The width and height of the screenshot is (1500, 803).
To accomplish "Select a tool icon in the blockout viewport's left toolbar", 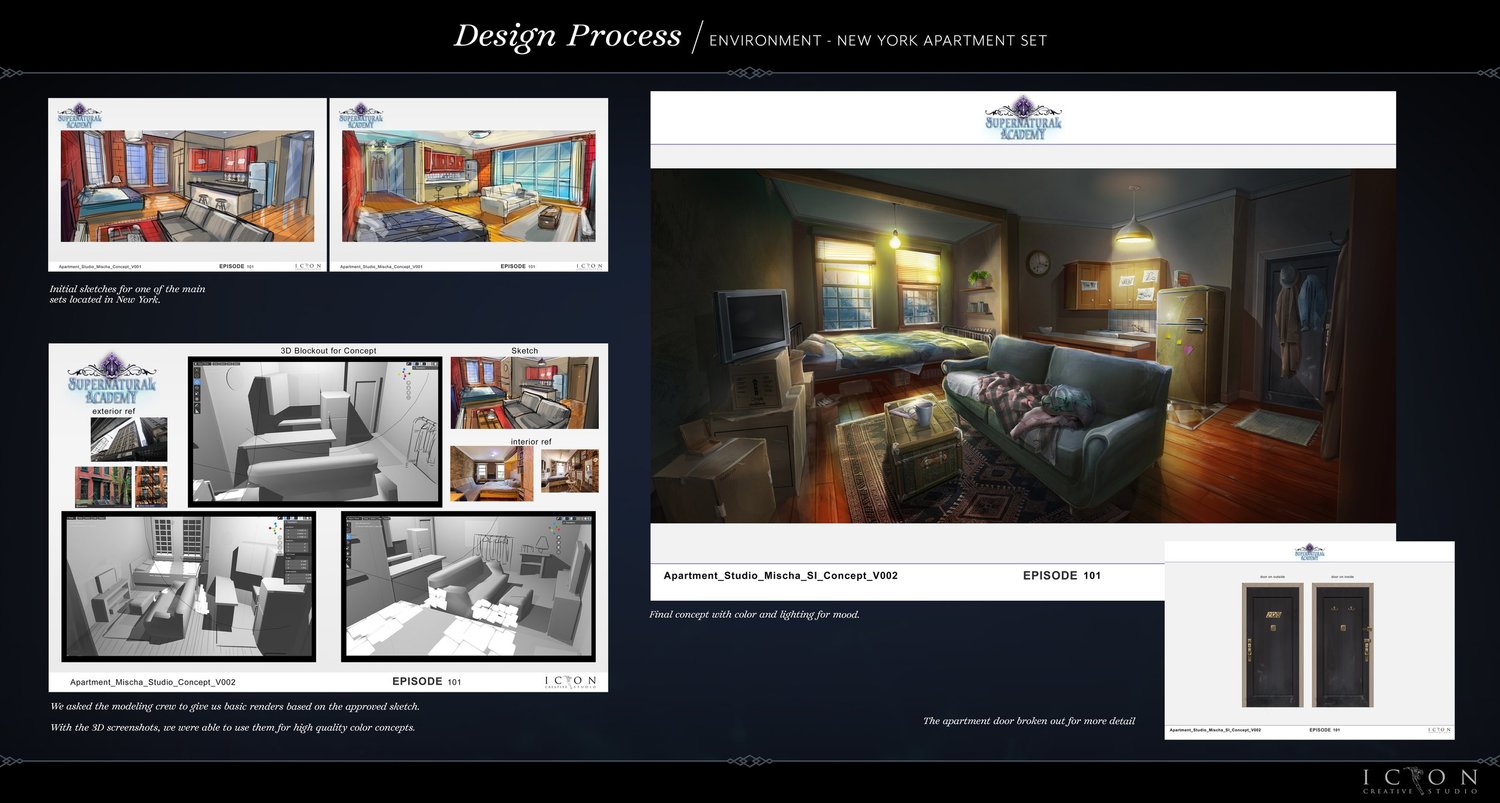I will click(x=197, y=382).
